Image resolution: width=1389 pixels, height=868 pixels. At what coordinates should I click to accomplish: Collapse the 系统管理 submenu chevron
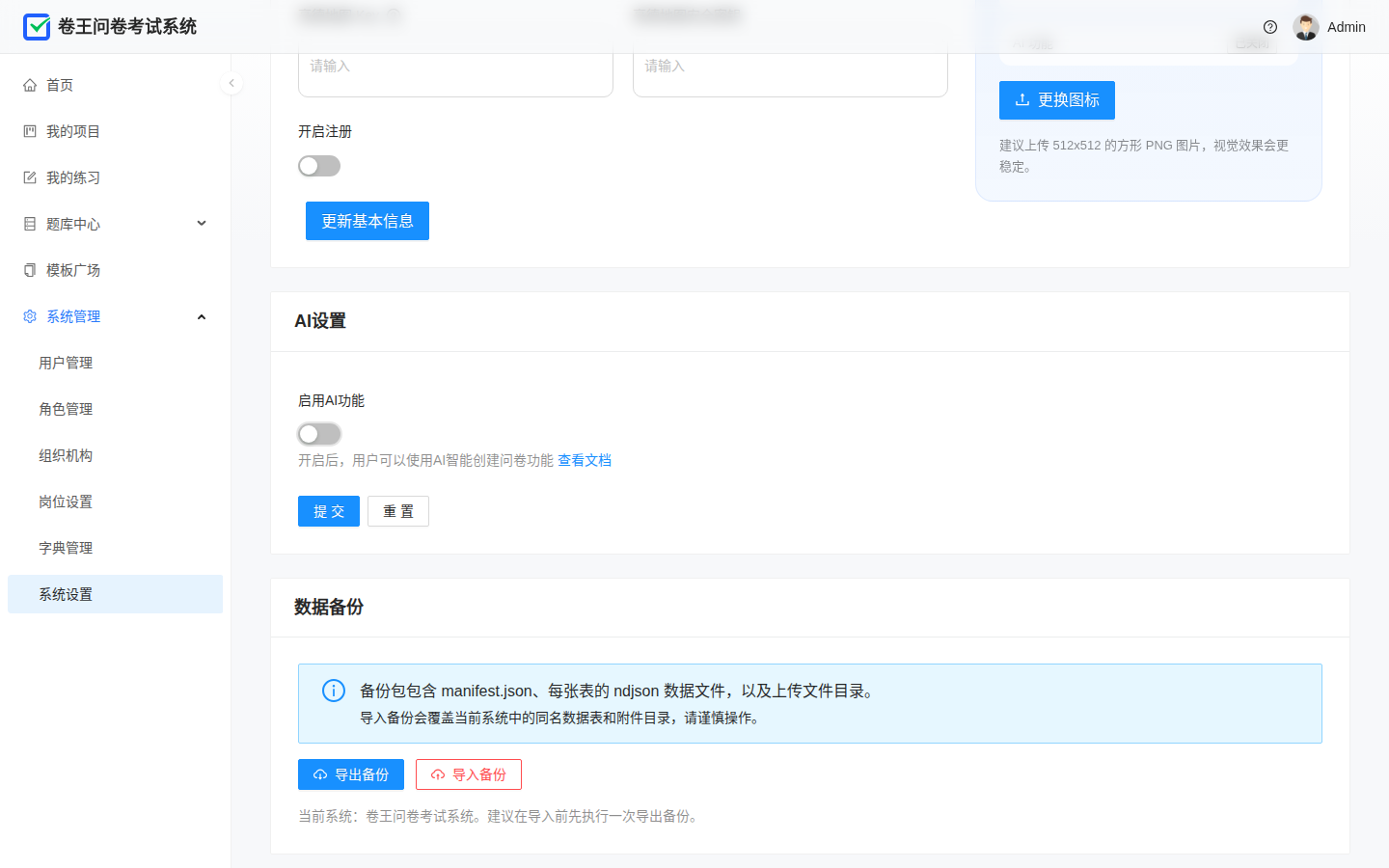click(202, 316)
